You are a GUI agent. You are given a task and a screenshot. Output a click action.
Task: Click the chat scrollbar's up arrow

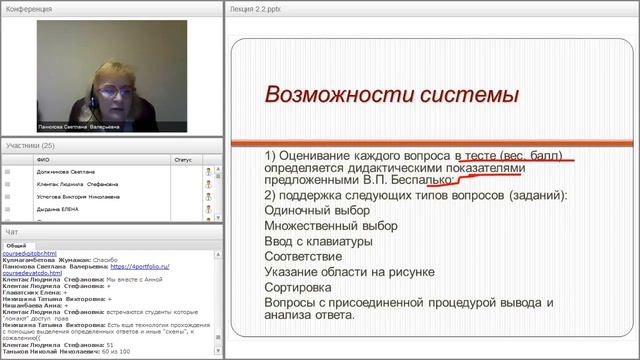[218, 255]
